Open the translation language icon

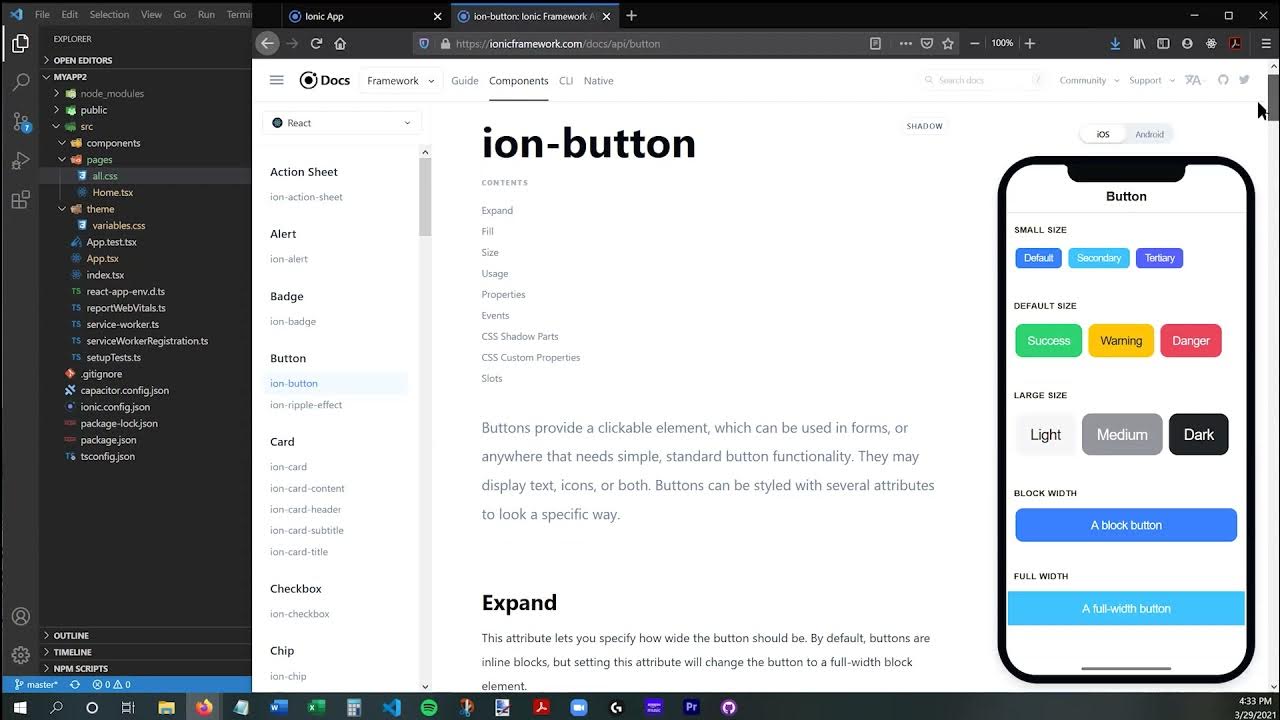[x=1192, y=80]
